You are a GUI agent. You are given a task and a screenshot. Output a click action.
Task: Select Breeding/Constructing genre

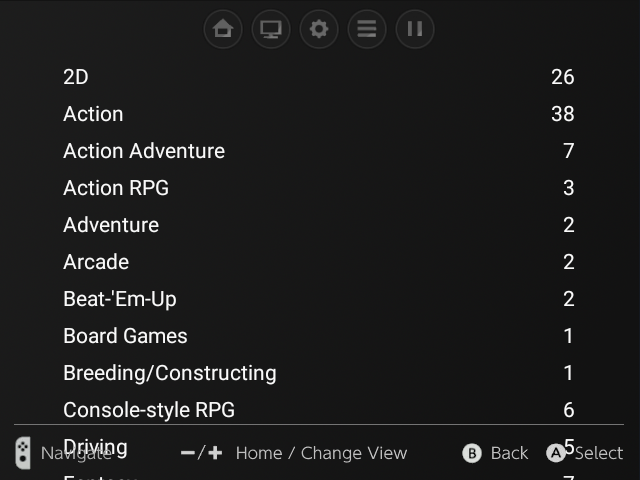[x=170, y=373]
